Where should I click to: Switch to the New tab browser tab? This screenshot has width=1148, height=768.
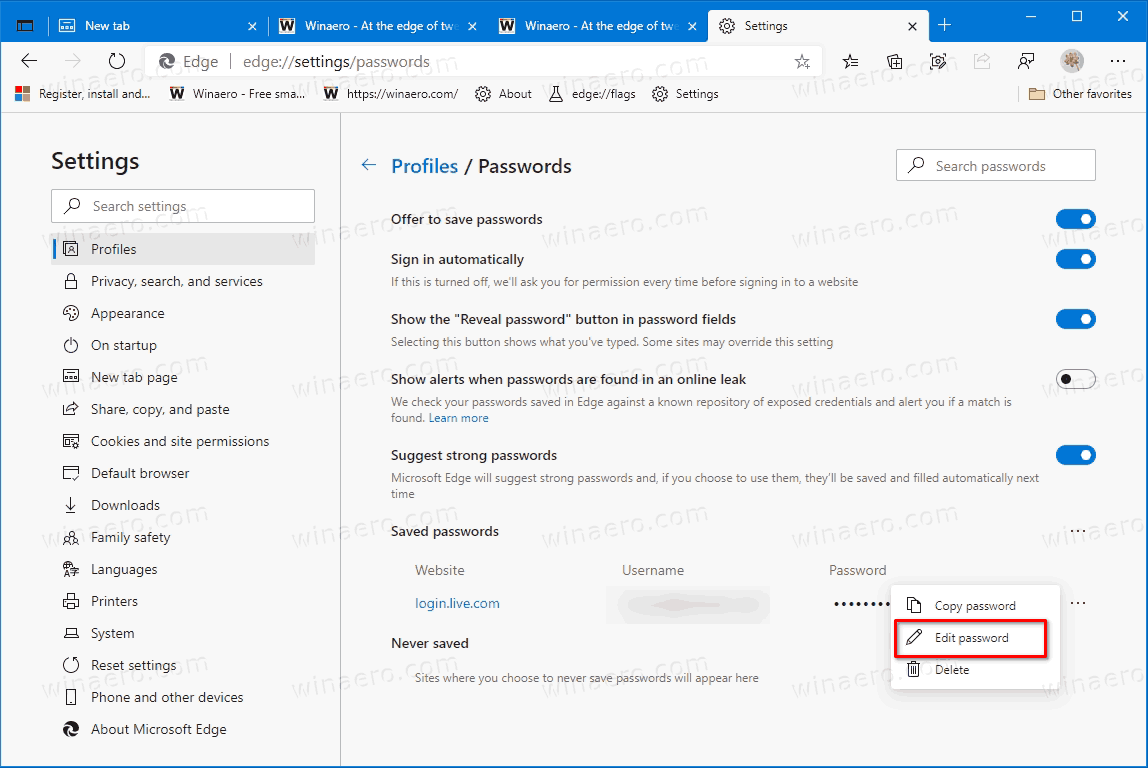pyautogui.click(x=157, y=26)
